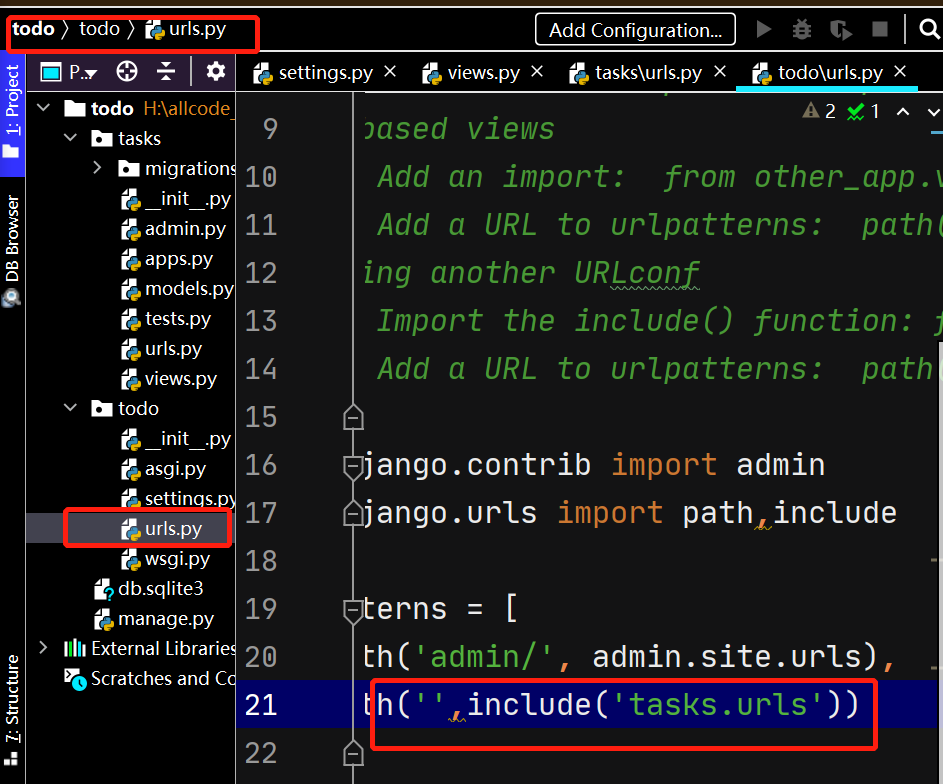Screen dimensions: 943x784
Task: Click the typo count checkmark indicator
Action: click(x=863, y=111)
